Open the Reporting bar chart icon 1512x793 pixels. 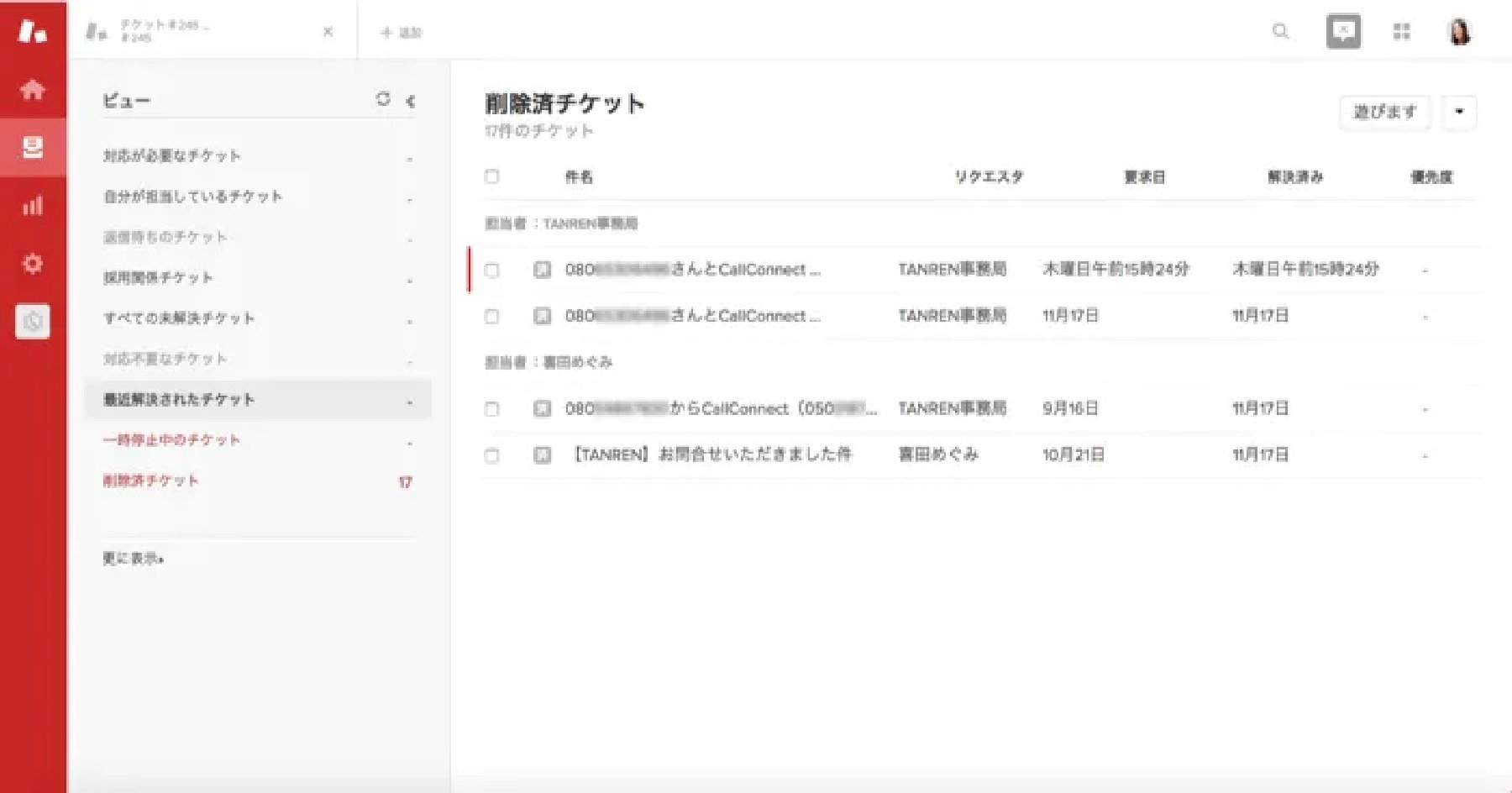pos(33,205)
